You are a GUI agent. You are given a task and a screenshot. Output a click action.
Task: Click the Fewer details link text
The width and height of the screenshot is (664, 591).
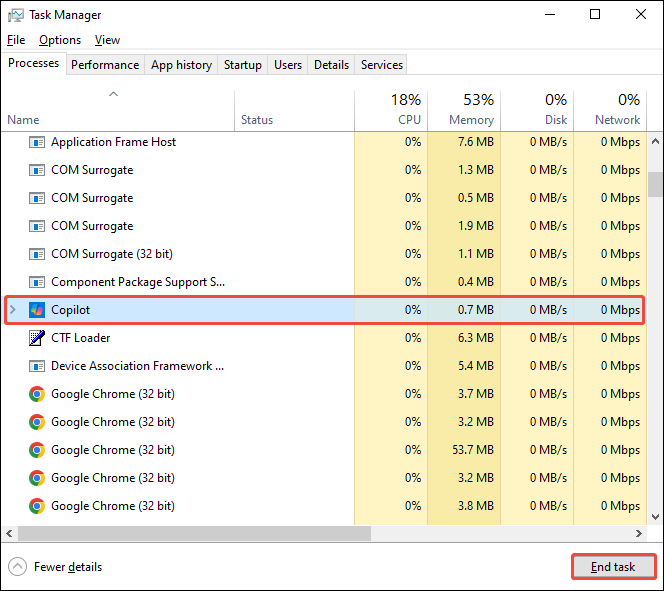(68, 567)
